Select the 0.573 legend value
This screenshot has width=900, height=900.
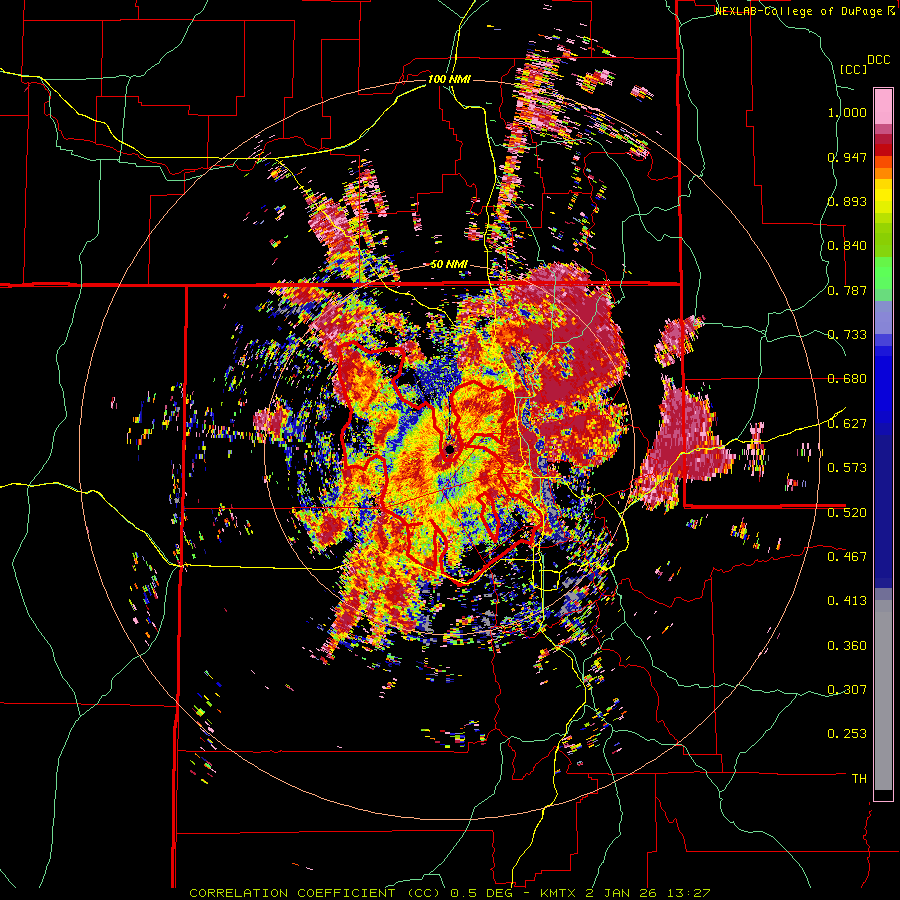click(x=847, y=467)
